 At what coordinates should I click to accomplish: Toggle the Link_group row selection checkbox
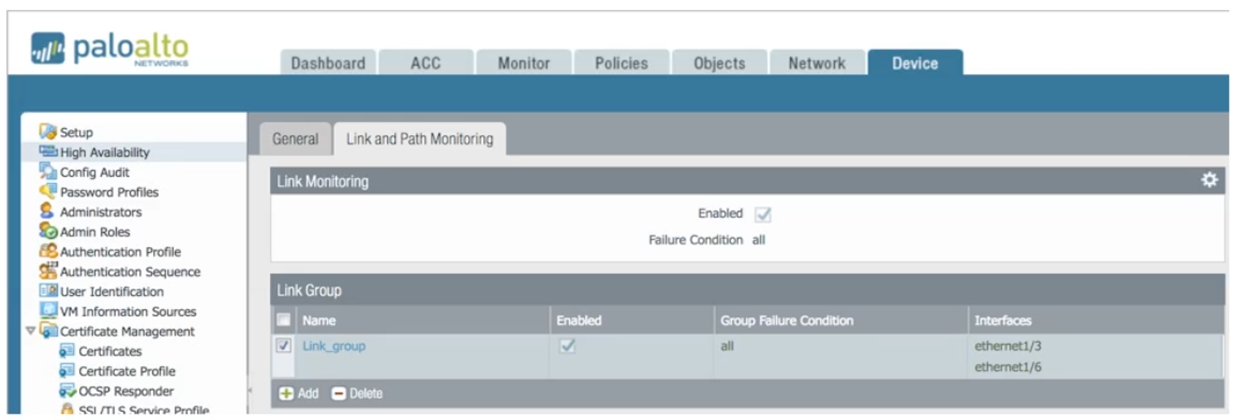point(285,346)
